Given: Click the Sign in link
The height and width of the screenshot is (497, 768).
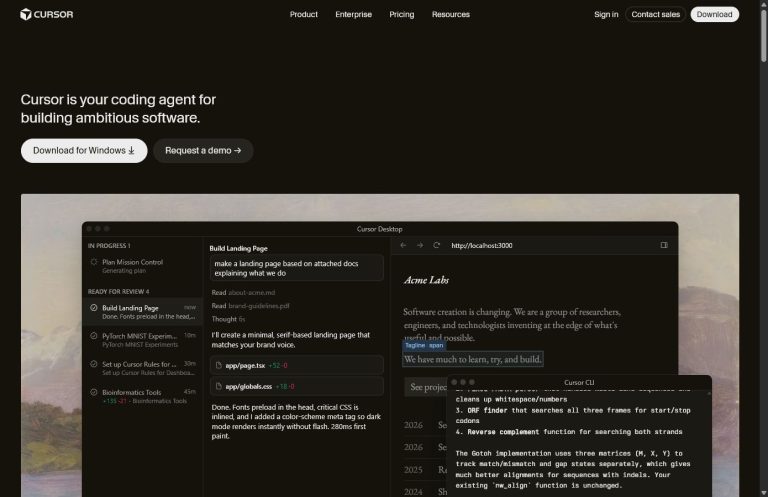Looking at the screenshot, I should [x=606, y=14].
